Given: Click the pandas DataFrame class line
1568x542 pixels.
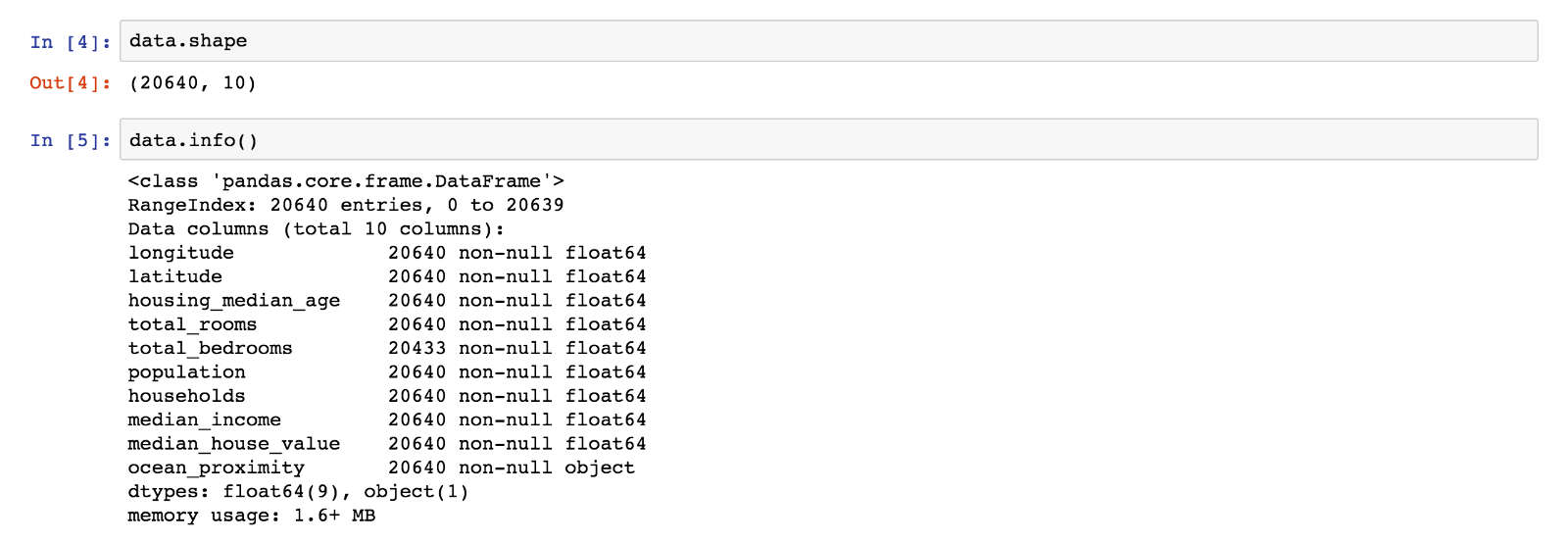Looking at the screenshot, I should click(x=346, y=181).
